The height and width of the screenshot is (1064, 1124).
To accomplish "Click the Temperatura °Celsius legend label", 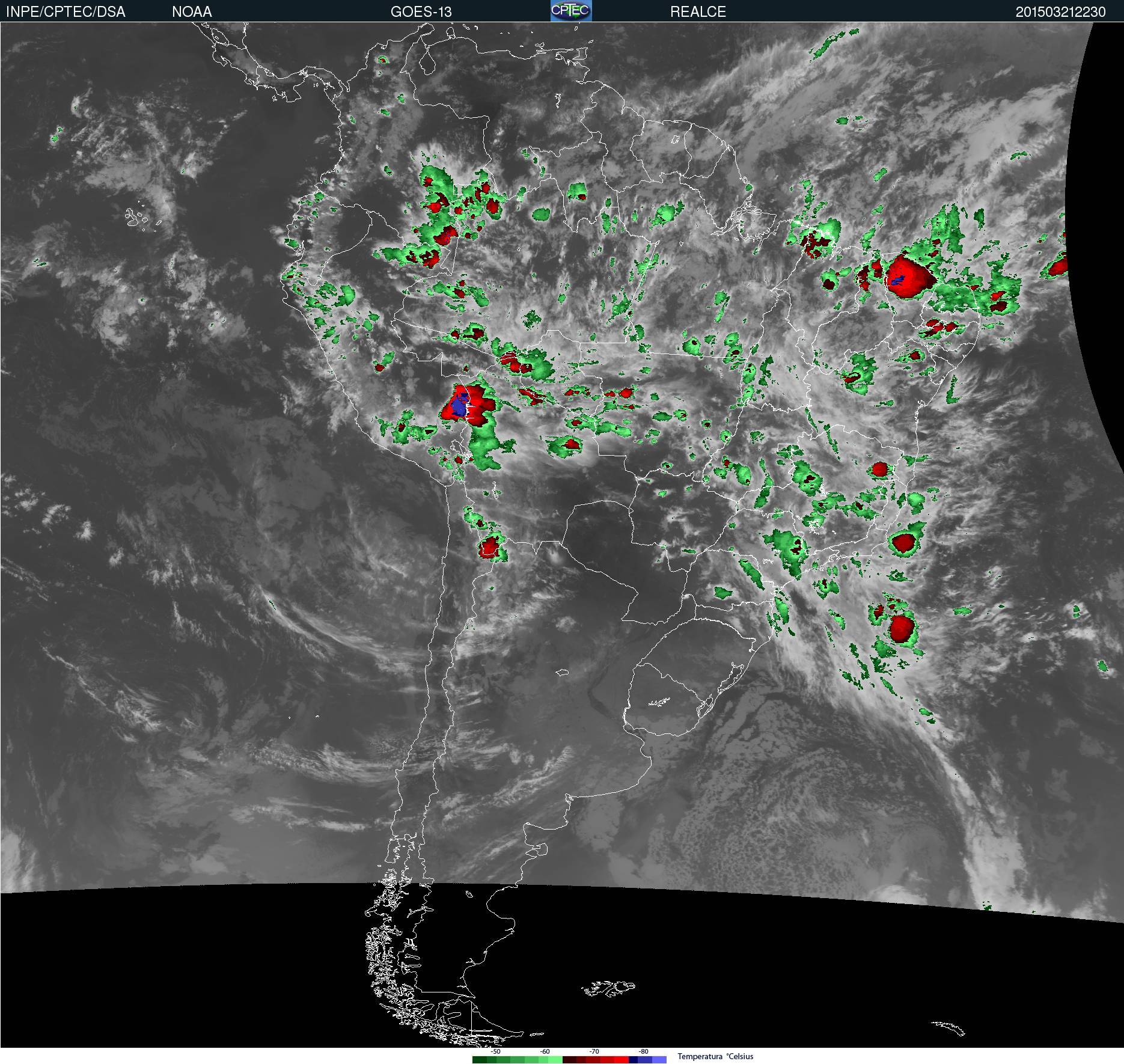I will (715, 1056).
